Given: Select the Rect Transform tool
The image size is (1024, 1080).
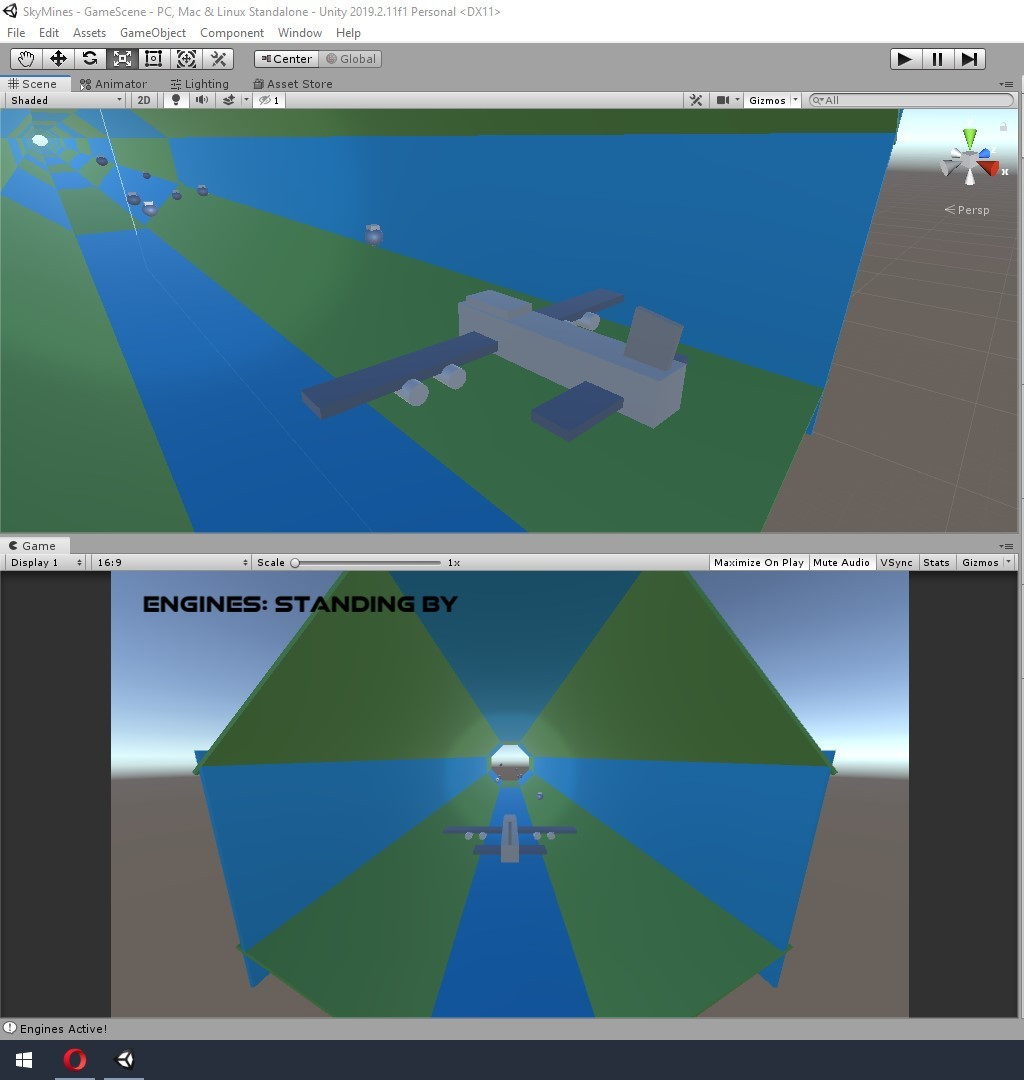Looking at the screenshot, I should click(154, 59).
